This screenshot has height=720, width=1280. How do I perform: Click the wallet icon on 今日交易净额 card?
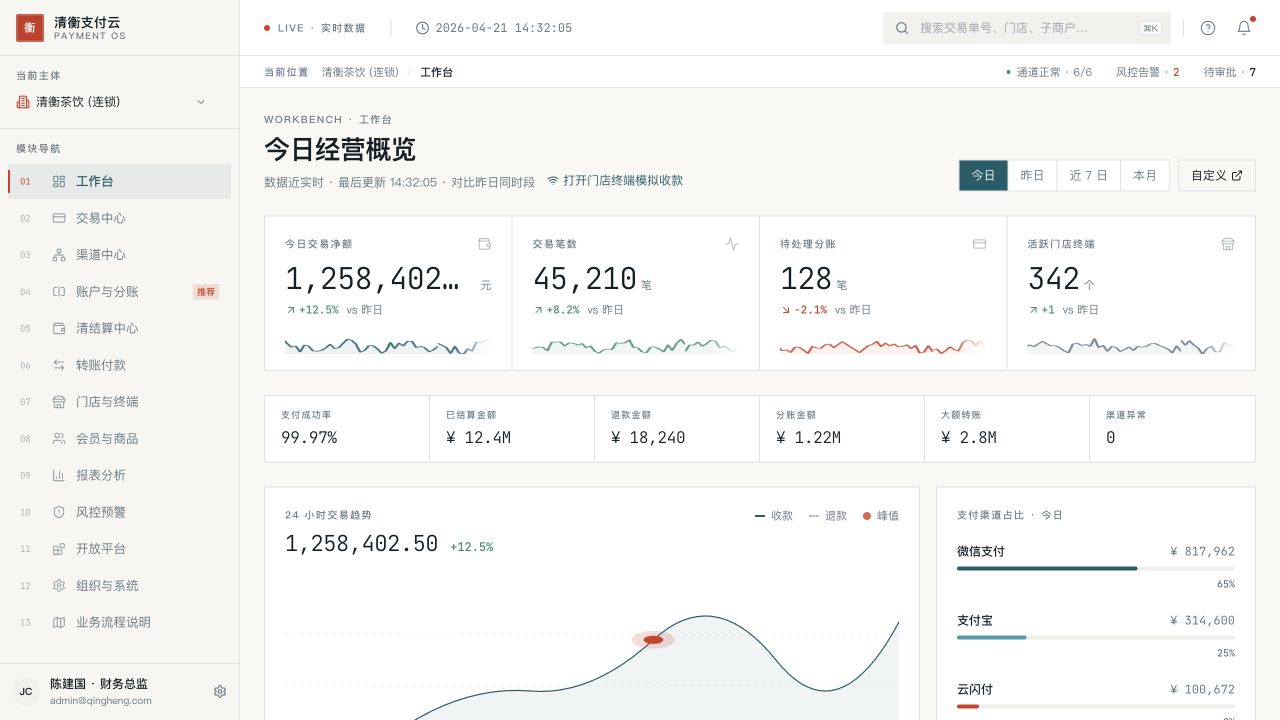pyautogui.click(x=485, y=243)
